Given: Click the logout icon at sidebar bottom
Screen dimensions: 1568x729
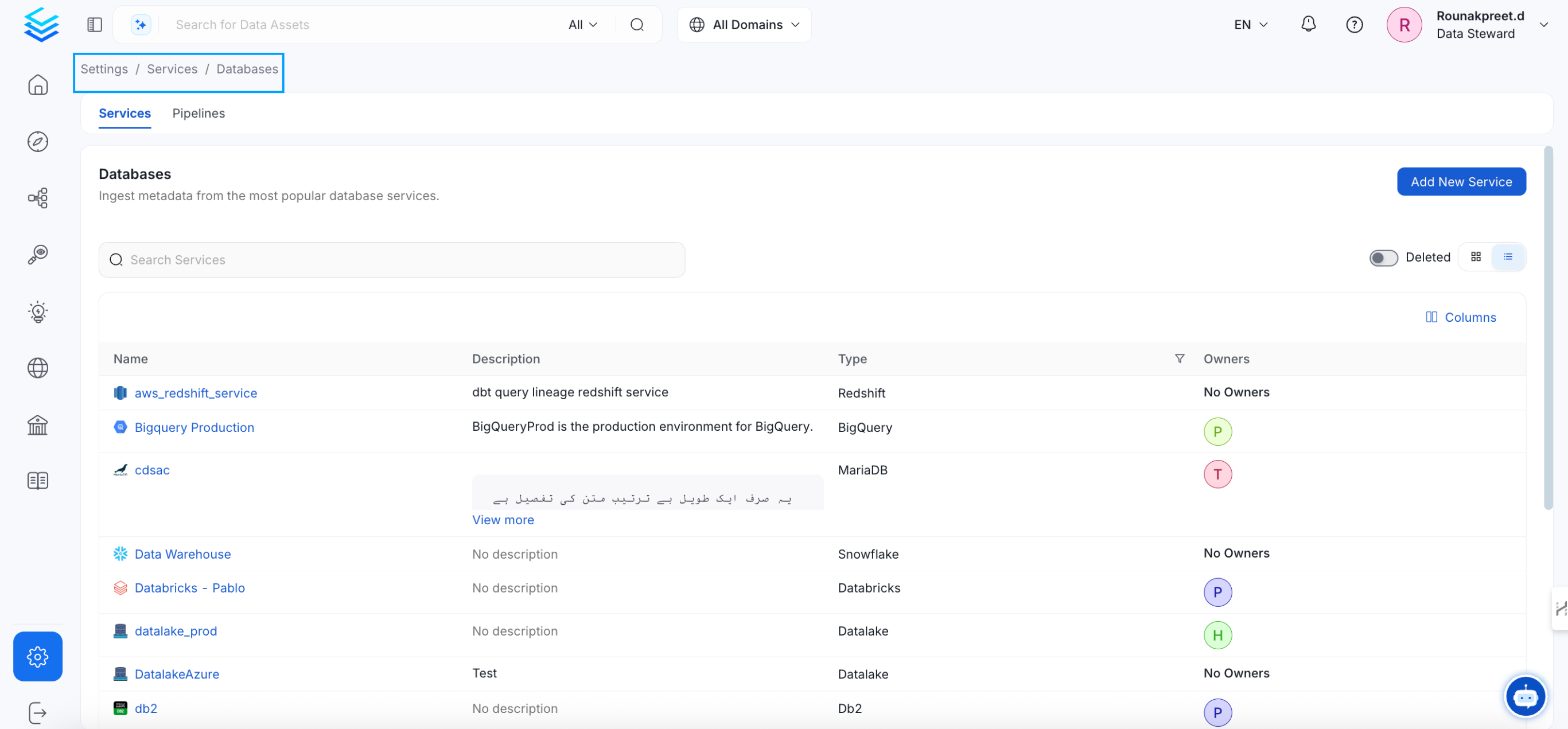Looking at the screenshot, I should (x=38, y=712).
